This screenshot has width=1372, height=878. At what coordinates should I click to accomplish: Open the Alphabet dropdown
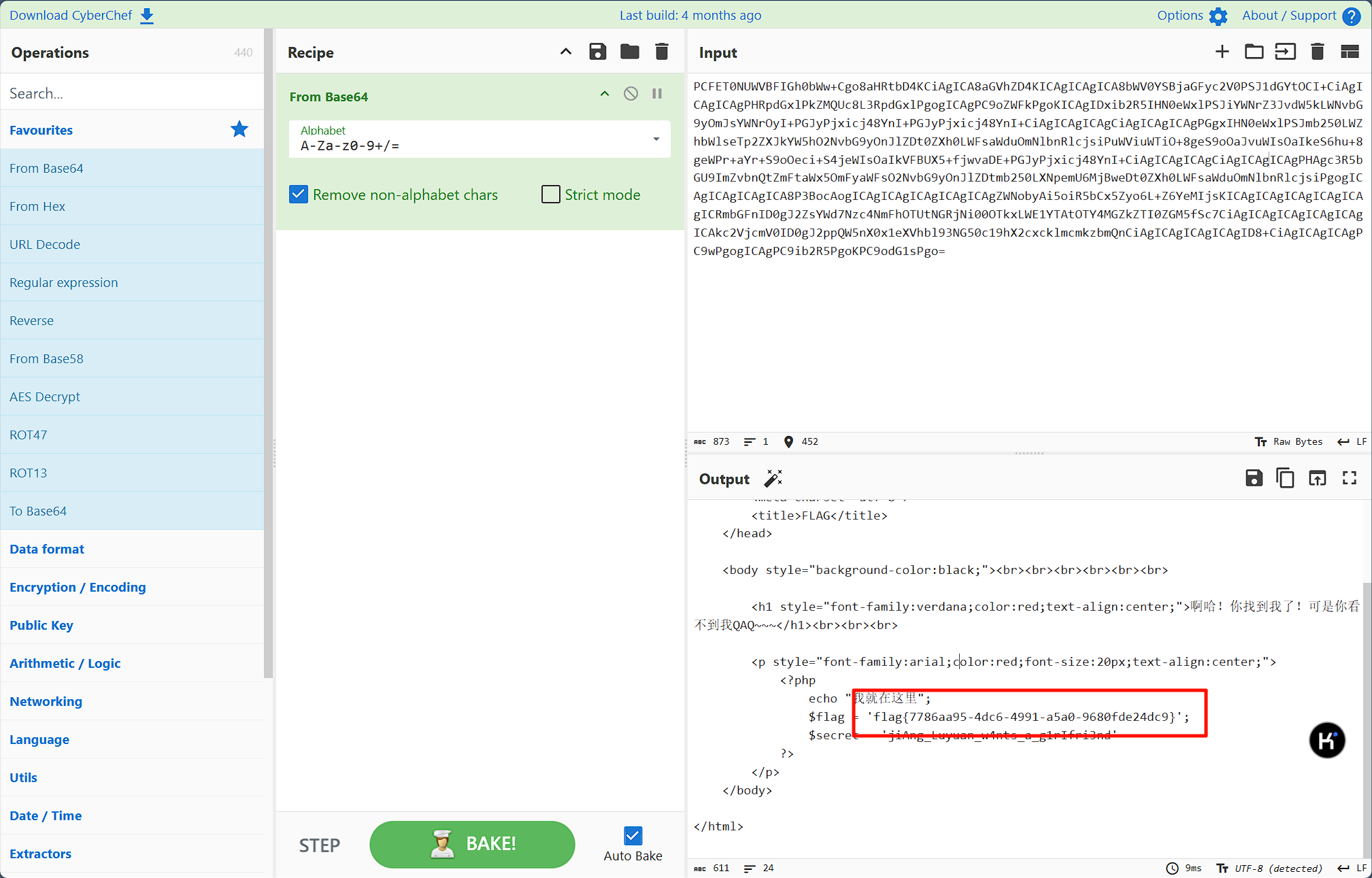[x=656, y=139]
